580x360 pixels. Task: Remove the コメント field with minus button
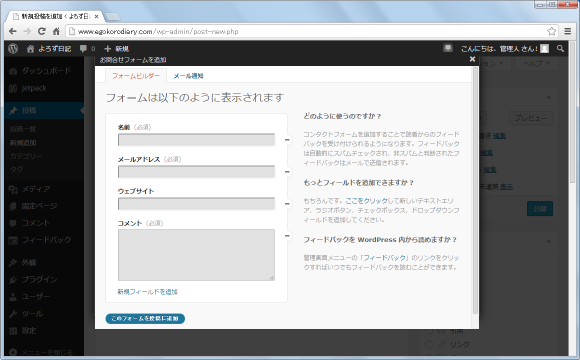coord(287,236)
